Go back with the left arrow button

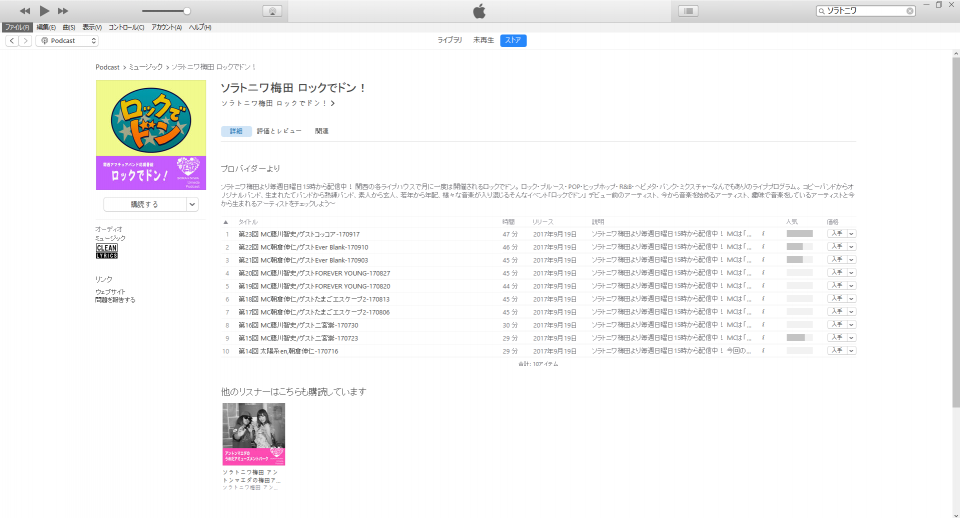12,40
